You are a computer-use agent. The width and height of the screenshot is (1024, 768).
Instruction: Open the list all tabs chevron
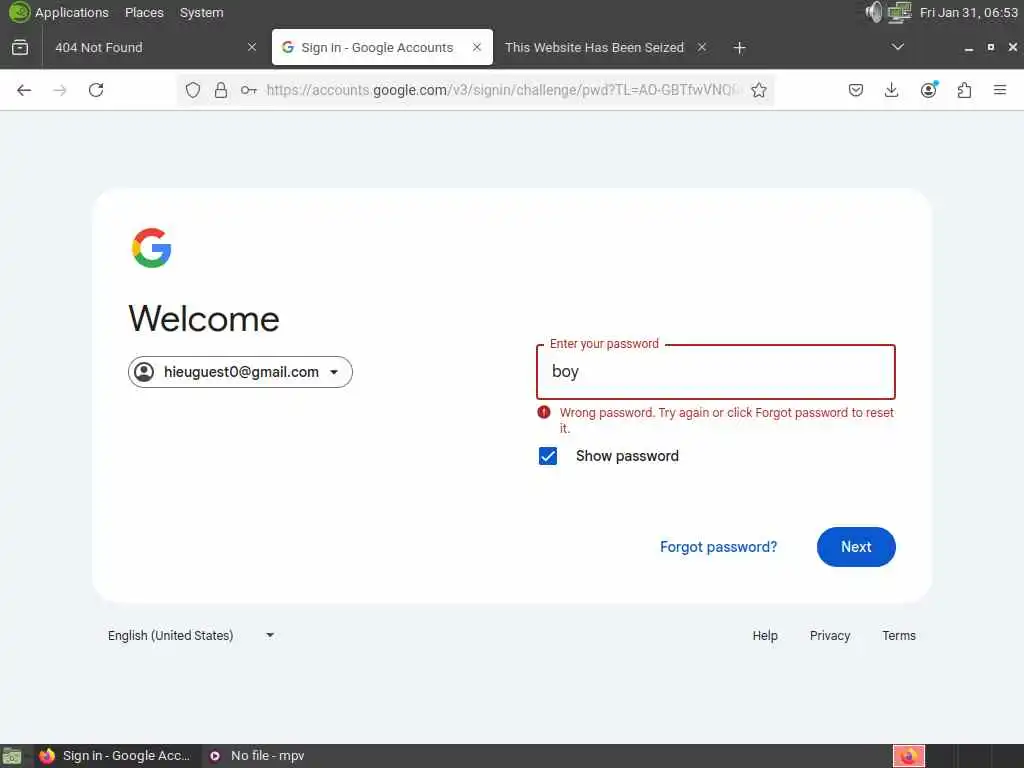coord(897,47)
